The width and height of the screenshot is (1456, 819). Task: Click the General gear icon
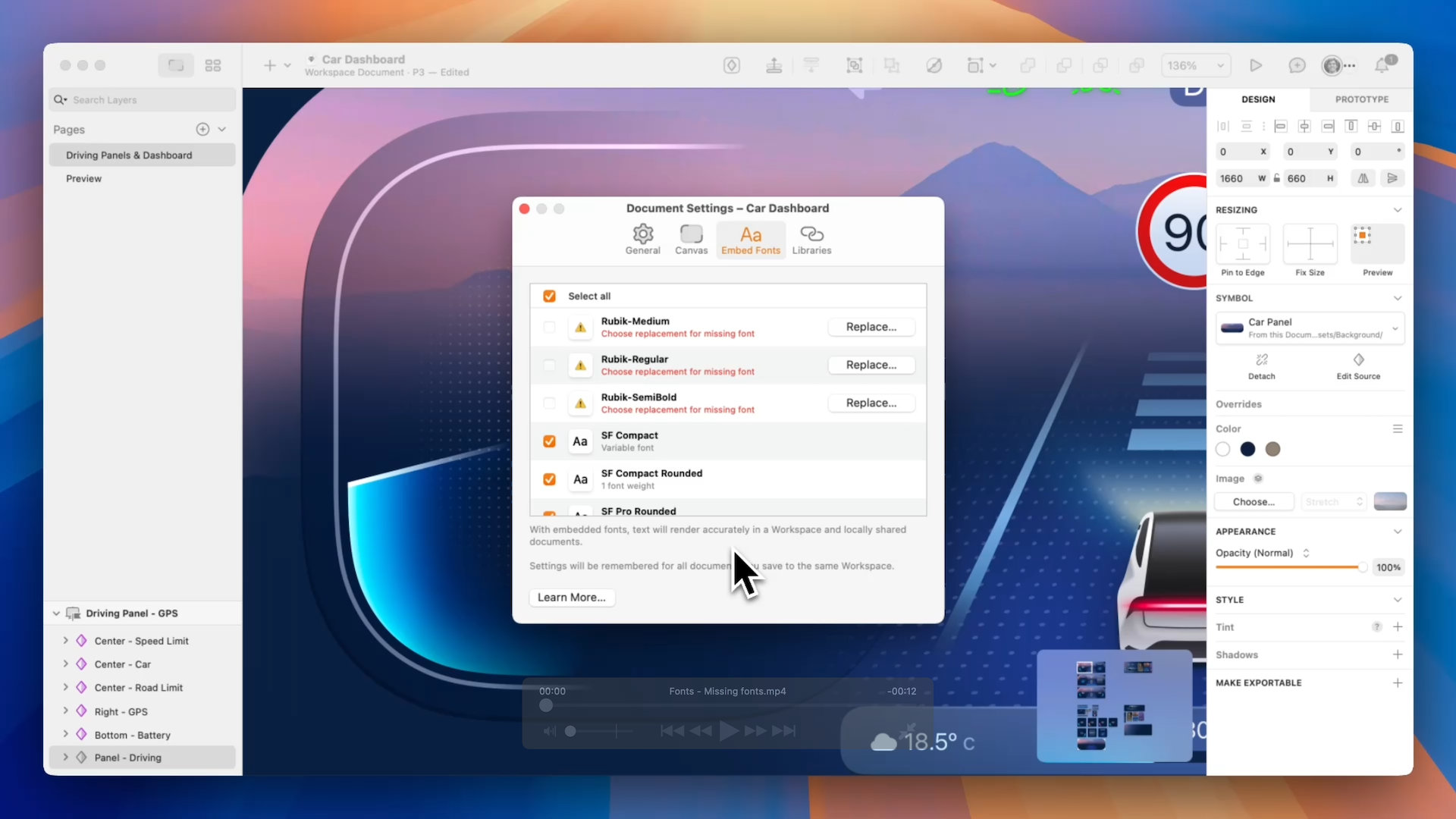click(642, 234)
